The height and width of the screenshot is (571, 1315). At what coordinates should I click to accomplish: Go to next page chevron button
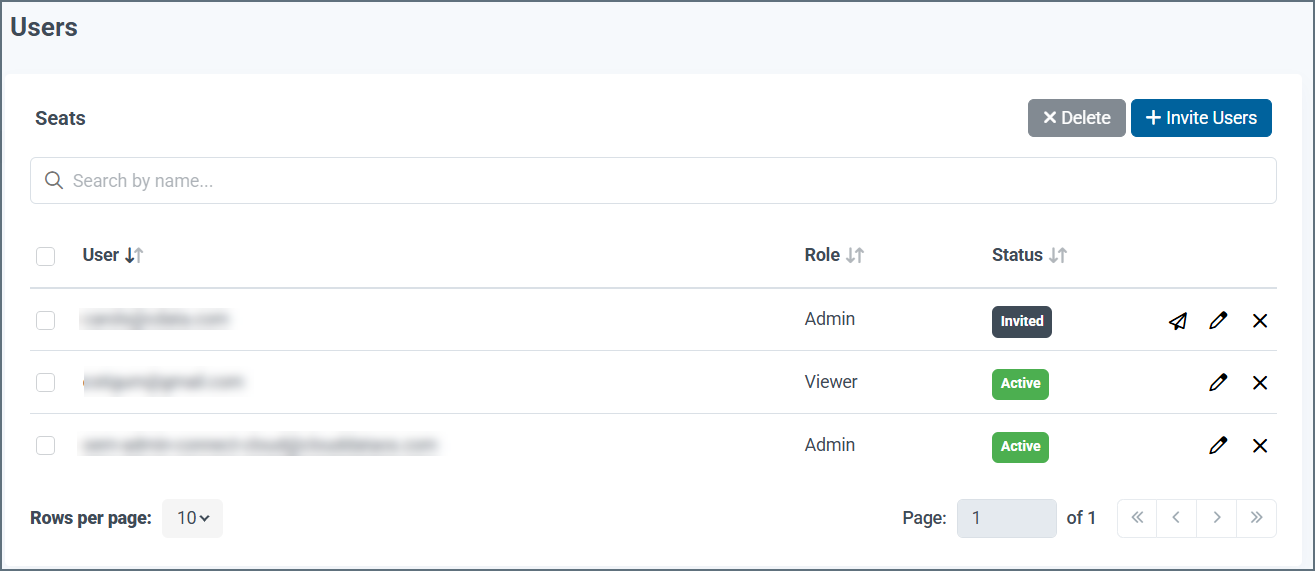click(x=1217, y=518)
